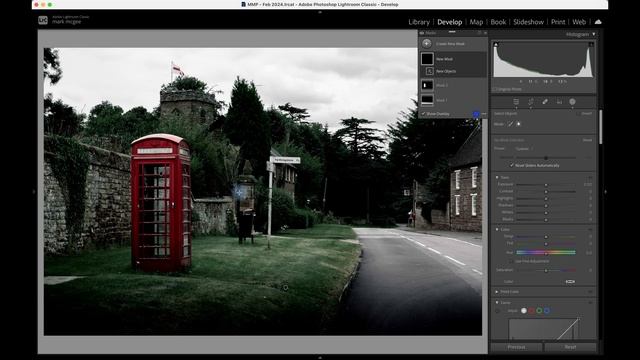Collapse the Tone section triangle

tap(497, 178)
